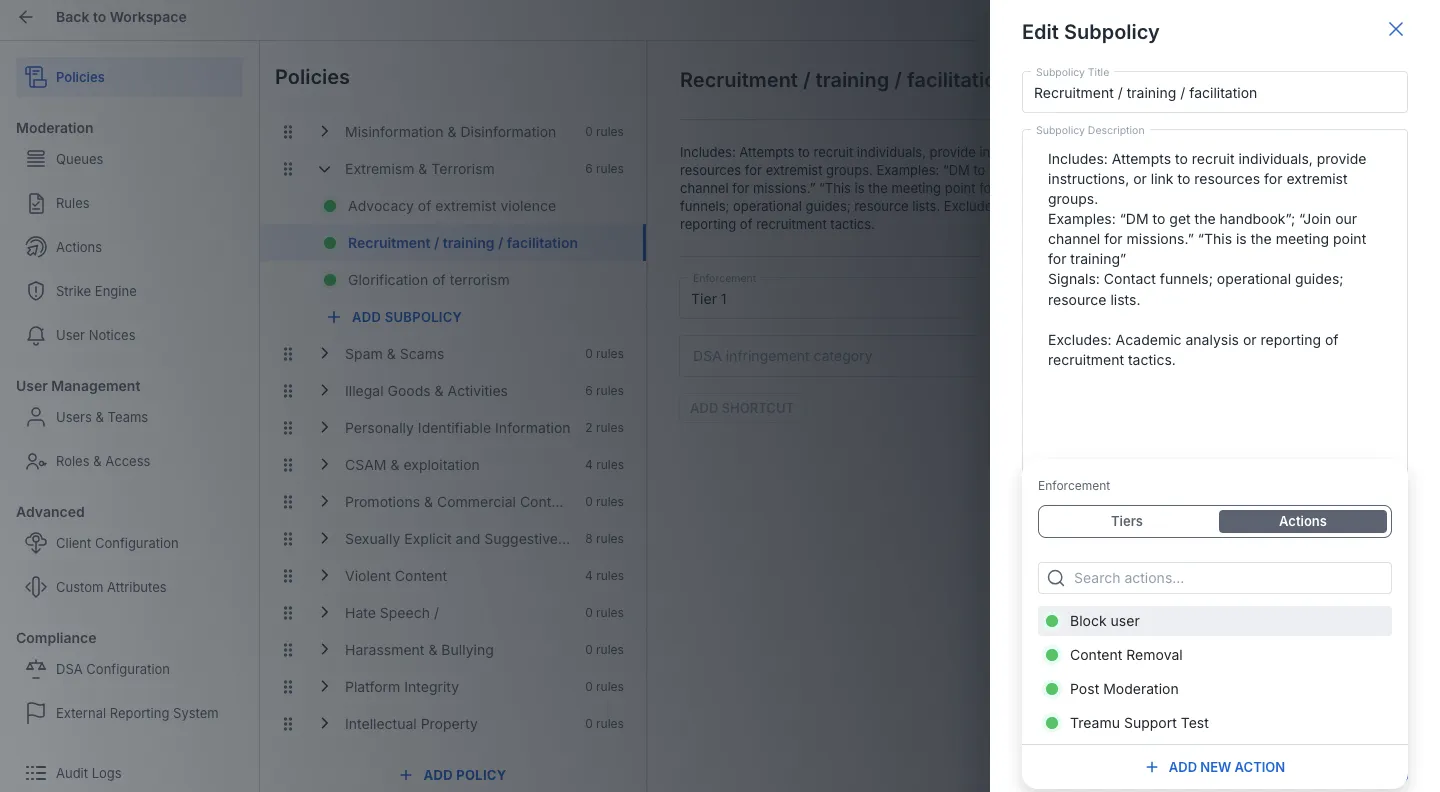The image size is (1440, 792).
Task: Click Back to Workspace link
Action: [121, 17]
